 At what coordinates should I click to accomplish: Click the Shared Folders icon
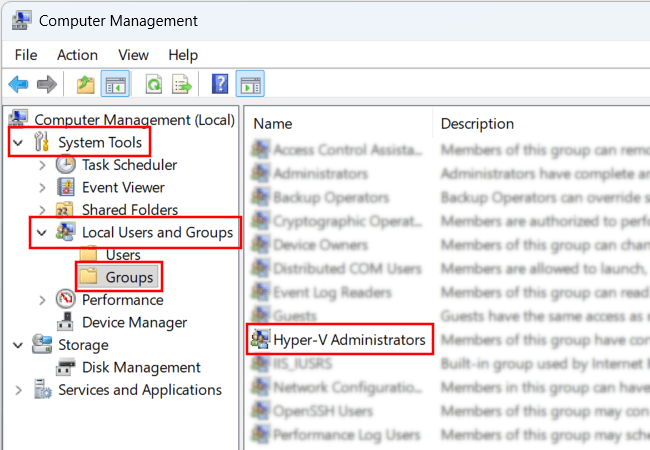[65, 210]
